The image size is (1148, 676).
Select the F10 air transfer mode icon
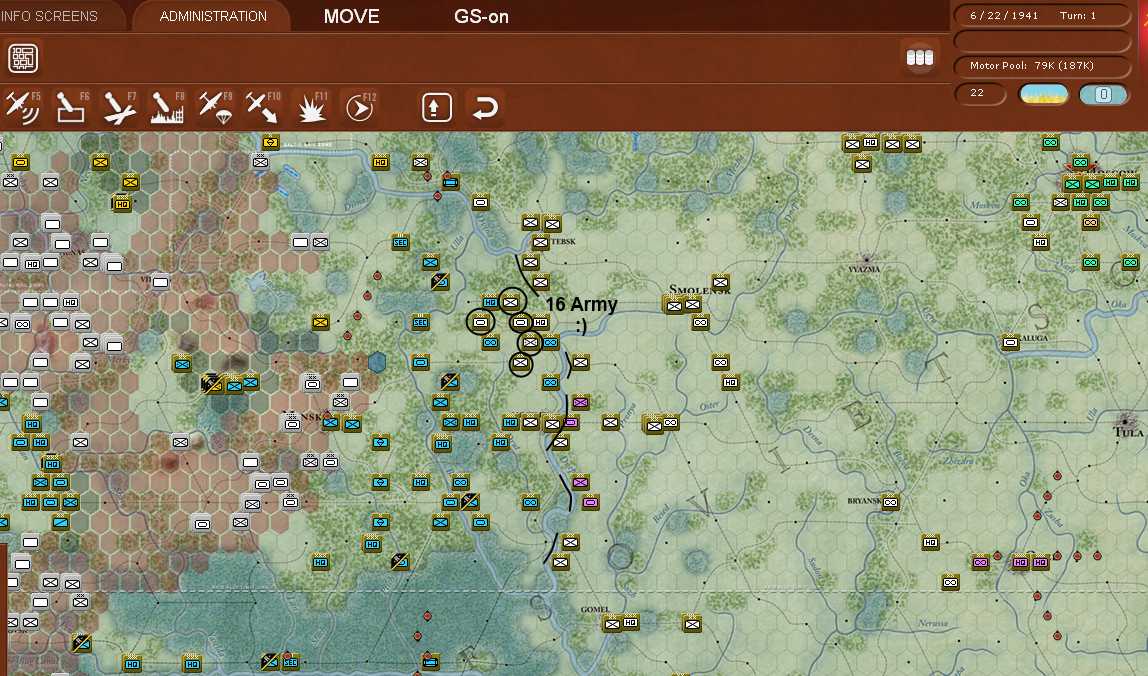click(x=263, y=108)
